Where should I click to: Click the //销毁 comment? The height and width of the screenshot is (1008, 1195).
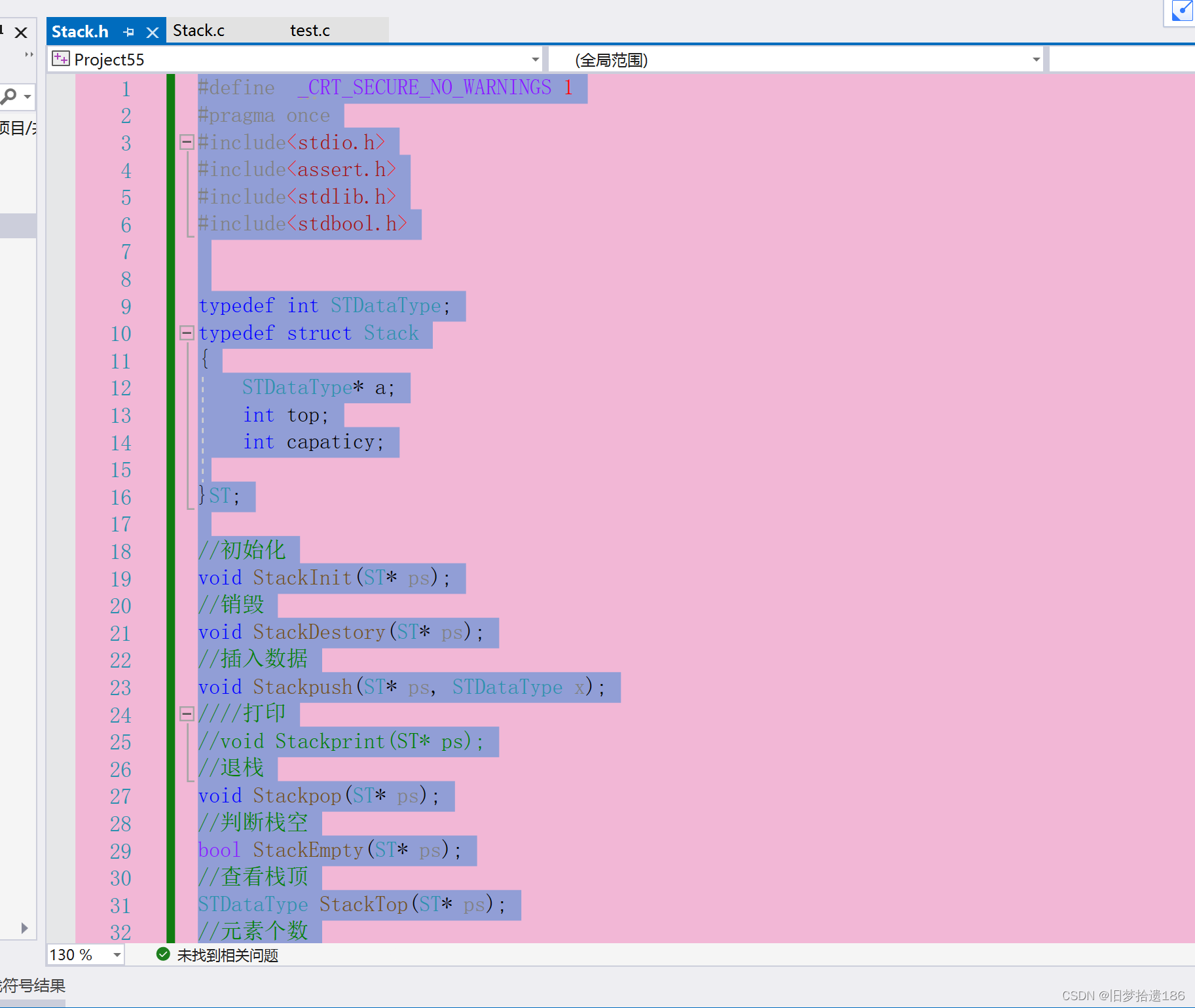tap(231, 605)
